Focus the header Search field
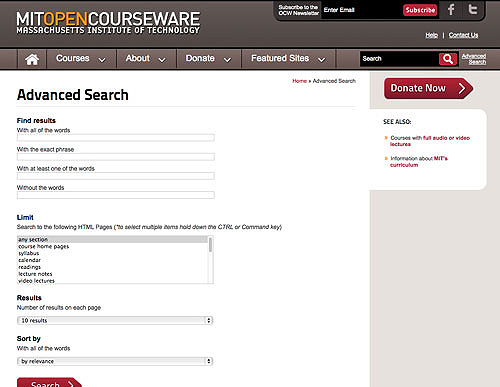Screen dimensions: 500x387 pos(399,59)
